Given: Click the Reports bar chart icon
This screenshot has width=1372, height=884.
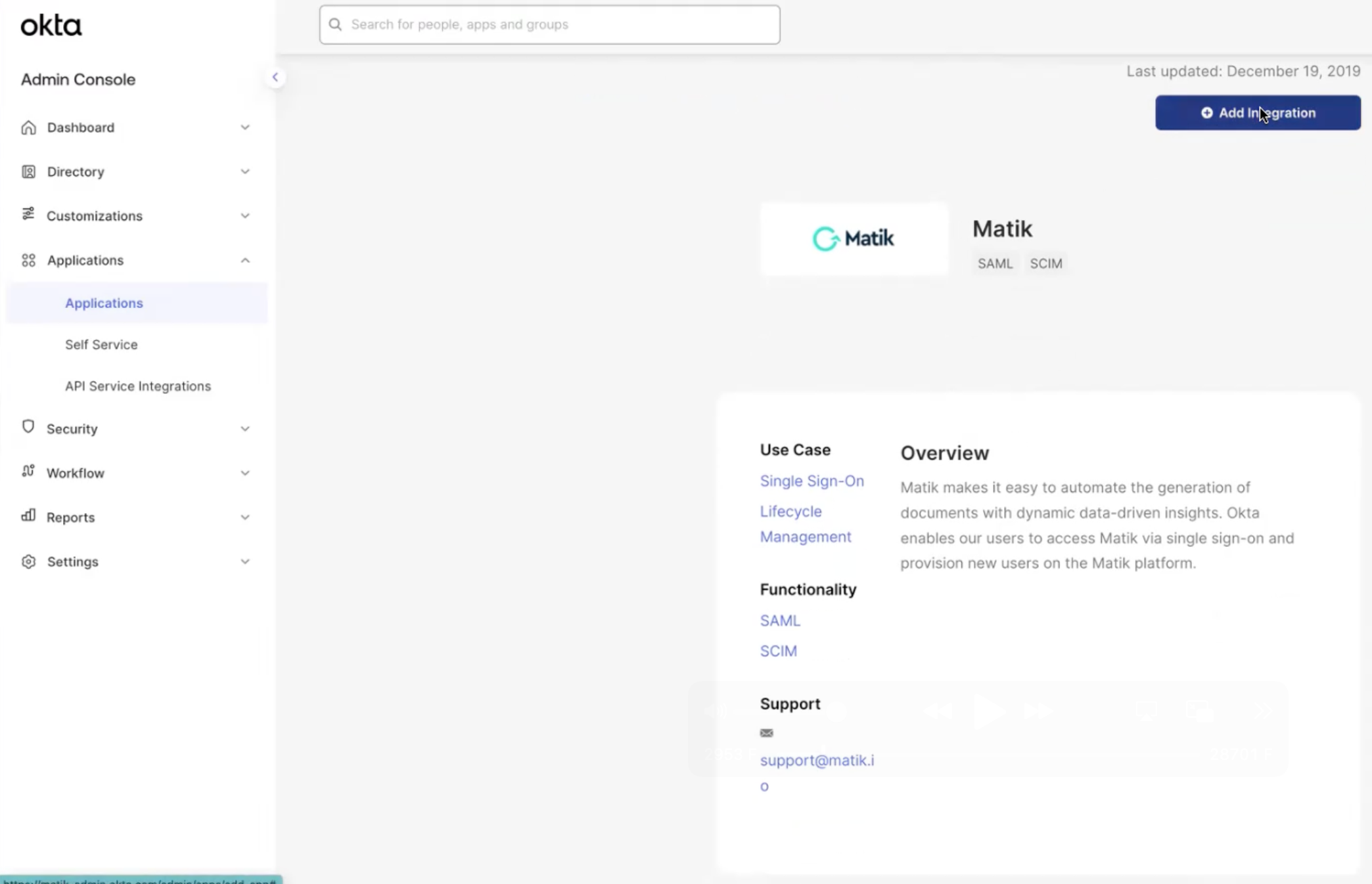Looking at the screenshot, I should (28, 516).
